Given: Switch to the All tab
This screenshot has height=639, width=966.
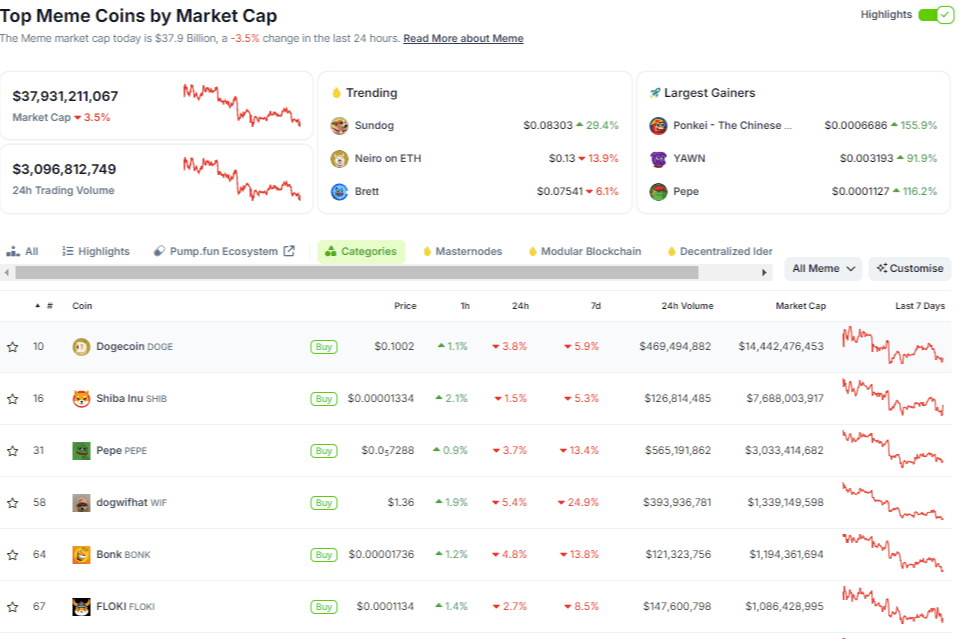Looking at the screenshot, I should click(22, 251).
